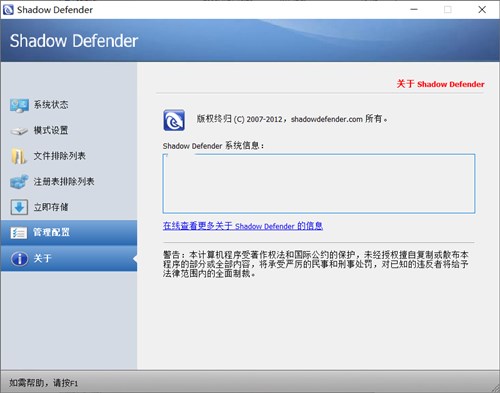Click the 系统状态 monitor icon

19,105
